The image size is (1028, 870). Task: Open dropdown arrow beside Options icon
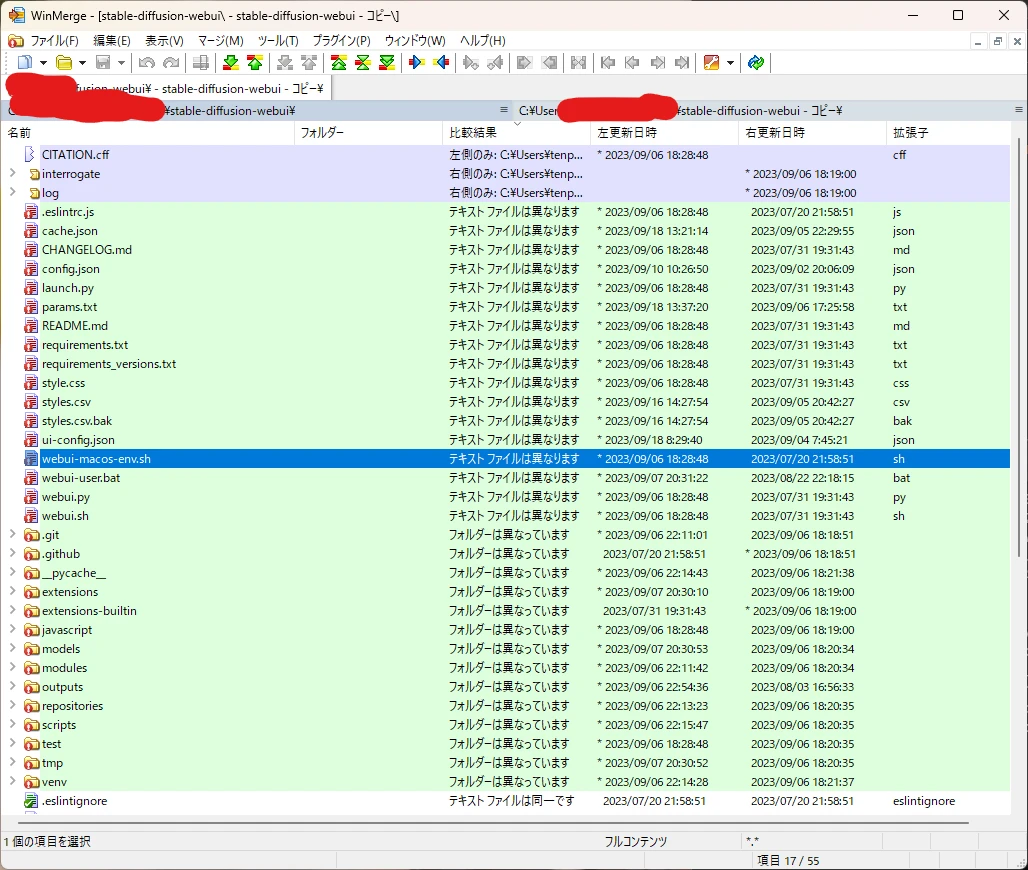[x=730, y=63]
